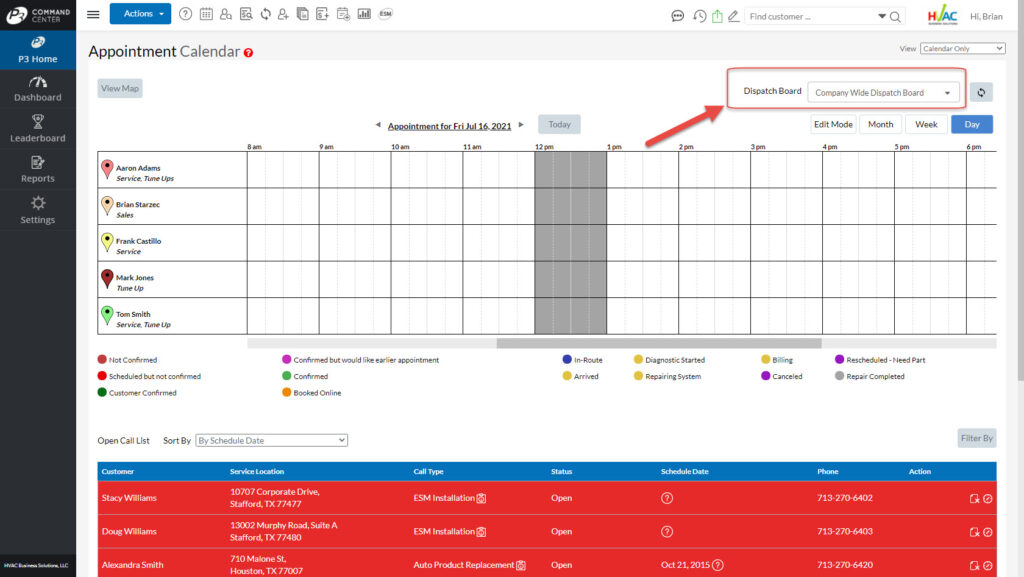Viewport: 1024px width, 577px height.
Task: Click the bar chart reports icon in the toolbar
Action: tap(363, 14)
